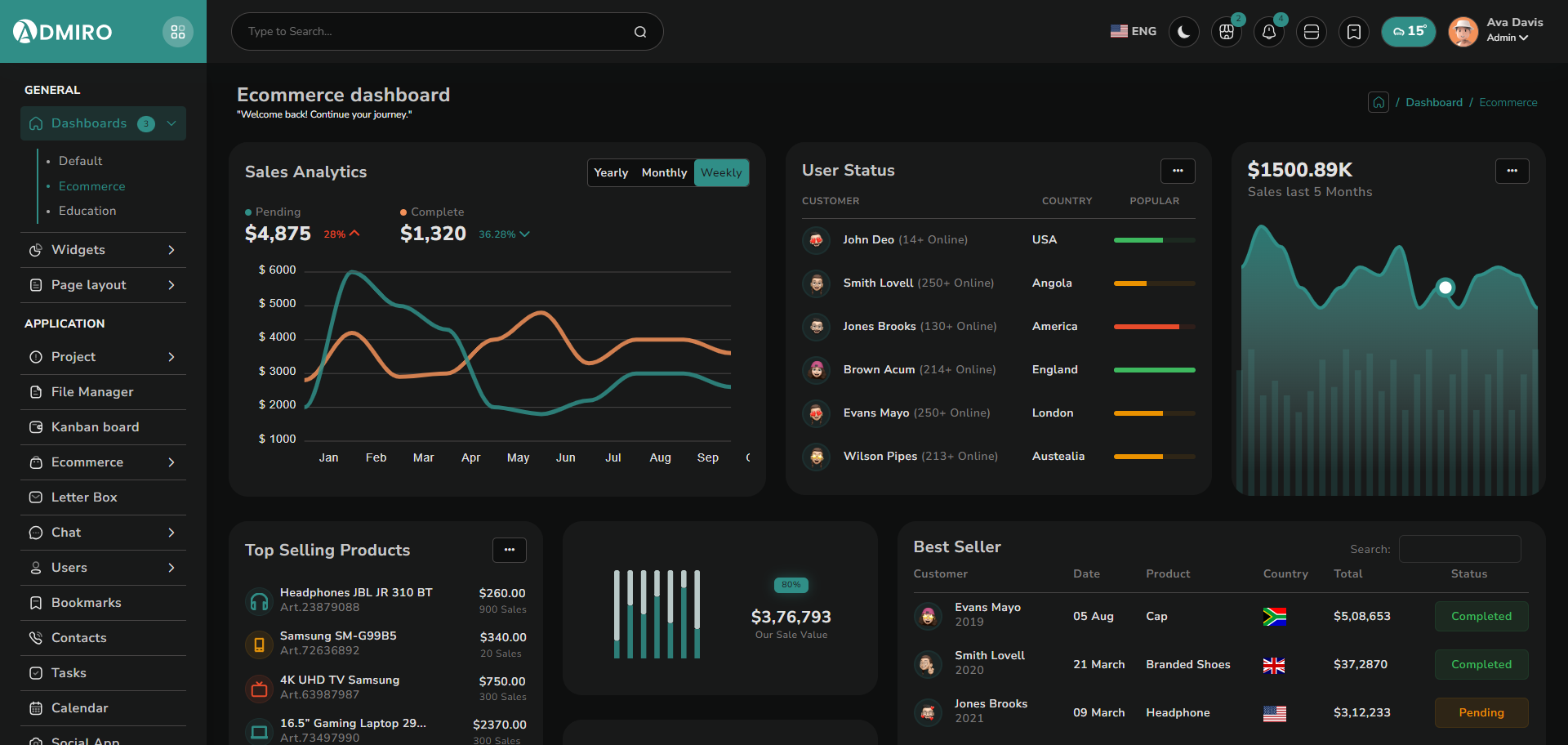The width and height of the screenshot is (1568, 745).
Task: Select Education under Dashboards
Action: 87,211
